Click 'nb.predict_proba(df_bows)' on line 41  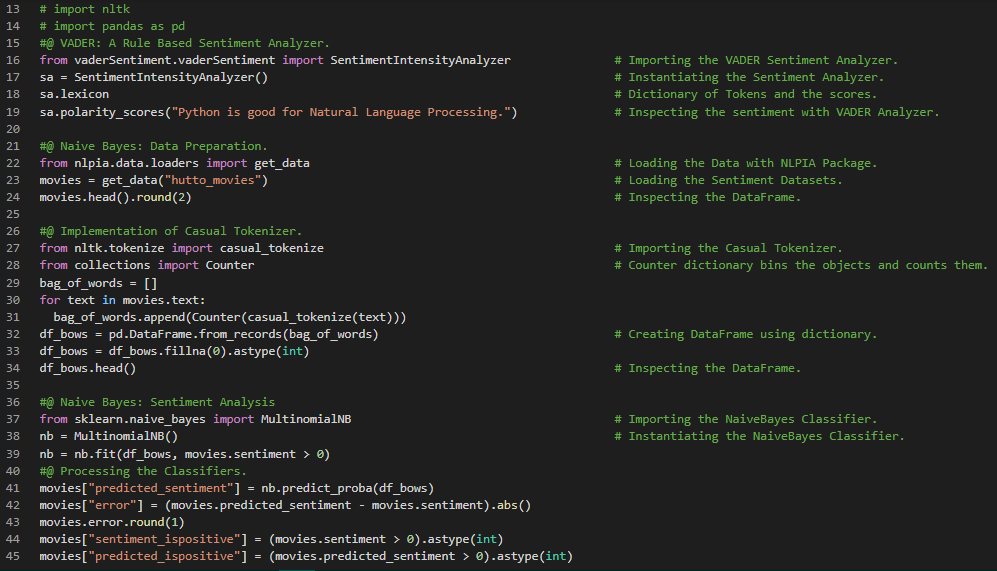click(348, 488)
